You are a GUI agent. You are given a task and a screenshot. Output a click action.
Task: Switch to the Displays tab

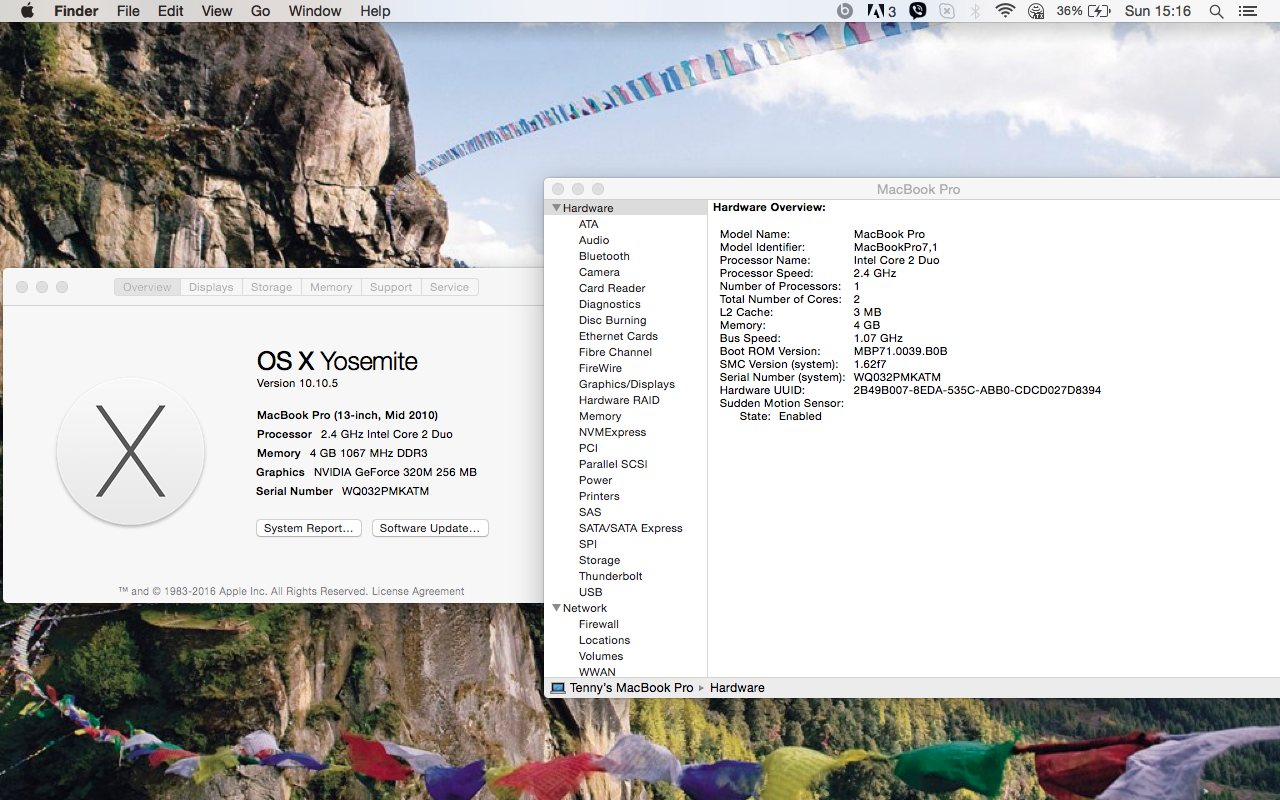(x=211, y=287)
